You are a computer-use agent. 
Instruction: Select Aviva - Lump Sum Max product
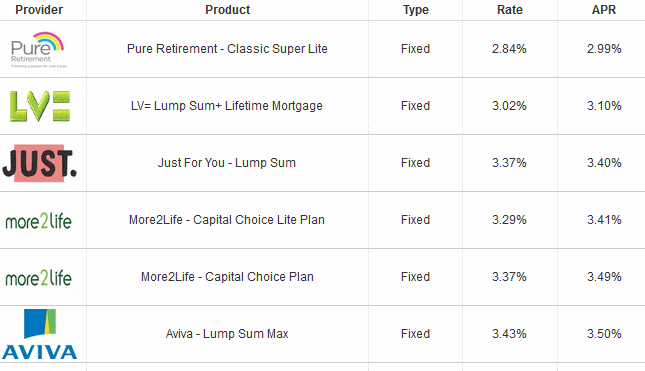tap(227, 334)
